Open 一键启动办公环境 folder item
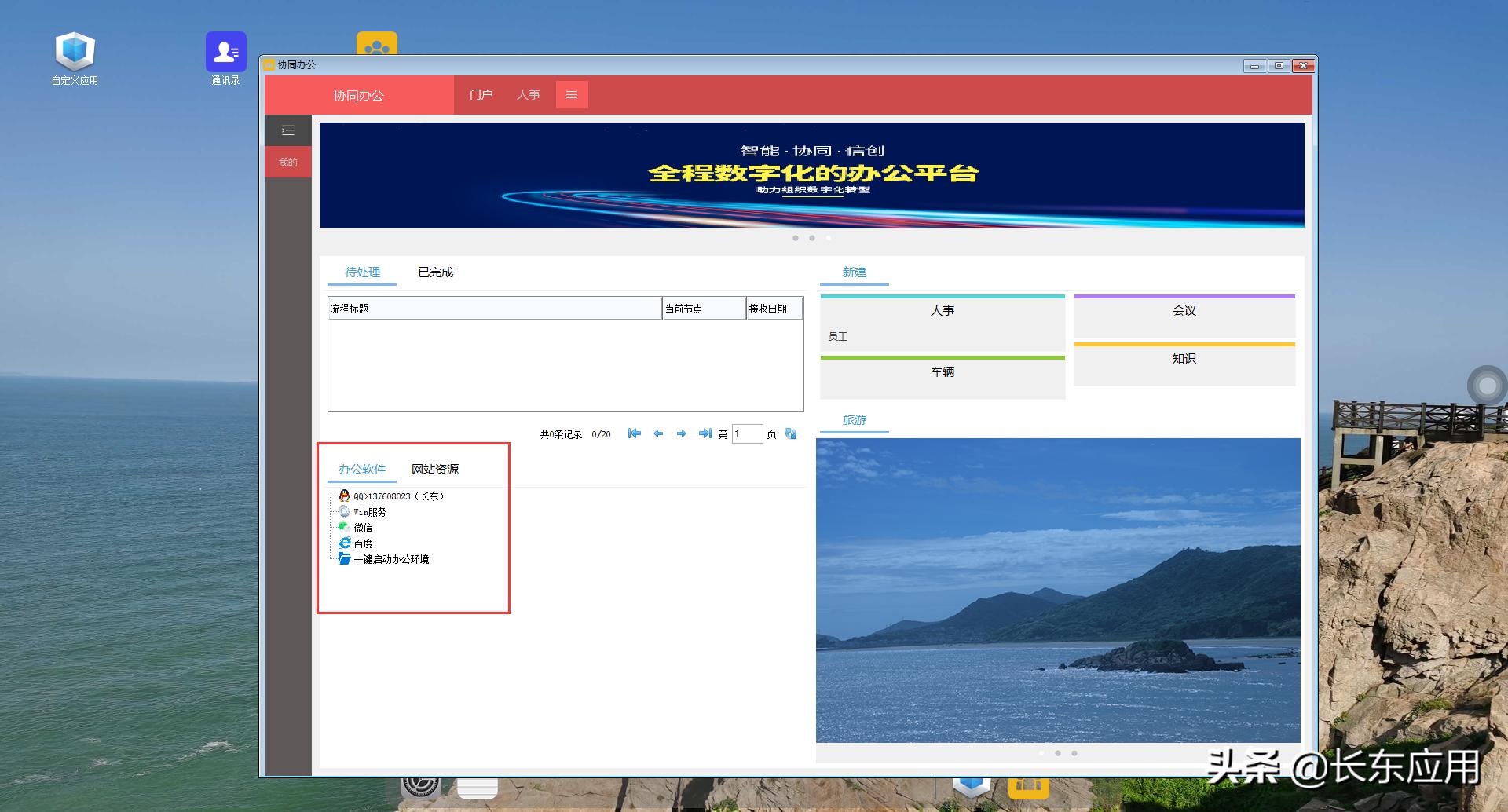This screenshot has width=1508, height=812. click(x=390, y=559)
